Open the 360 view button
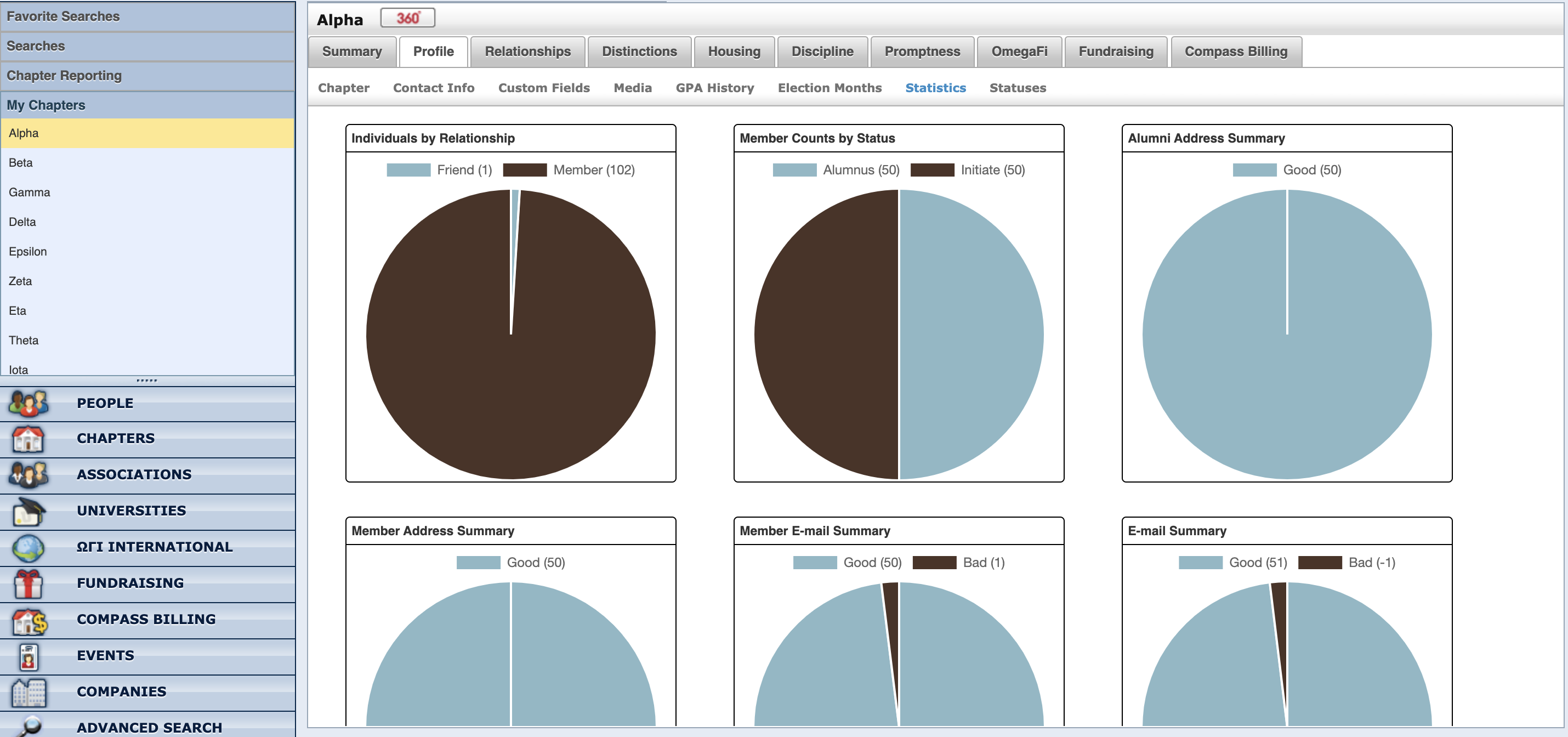The image size is (1568, 737). pos(408,18)
